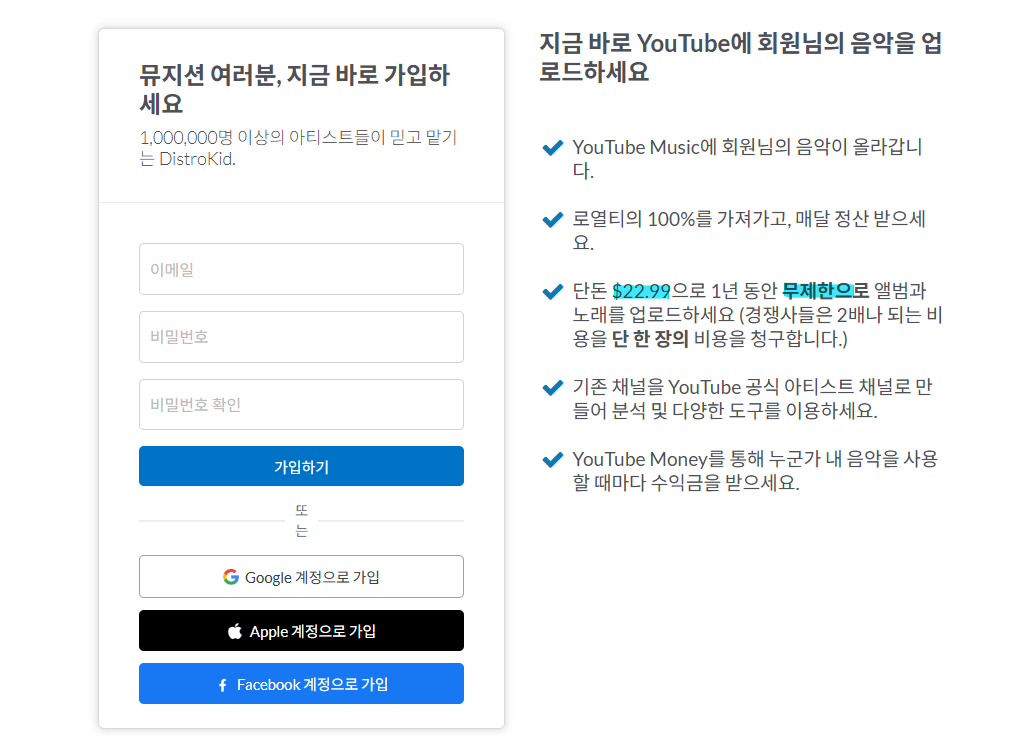Click checkmark beside YouTube Music에 회원님의 음악이

(553, 148)
